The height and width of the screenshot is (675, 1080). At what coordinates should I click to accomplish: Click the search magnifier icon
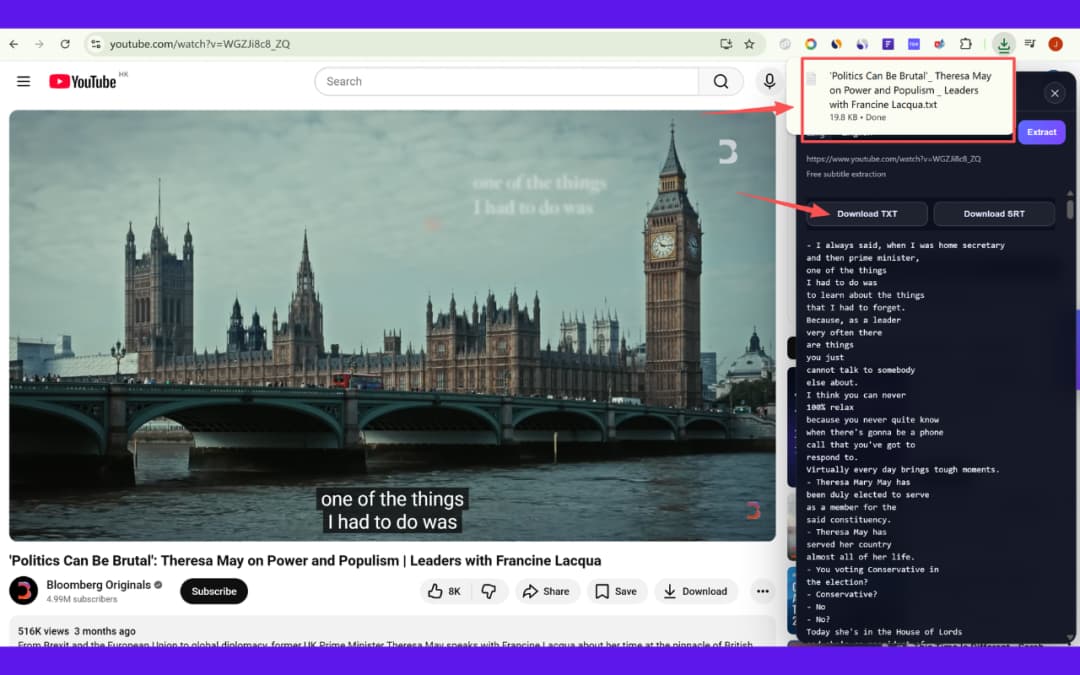(720, 81)
